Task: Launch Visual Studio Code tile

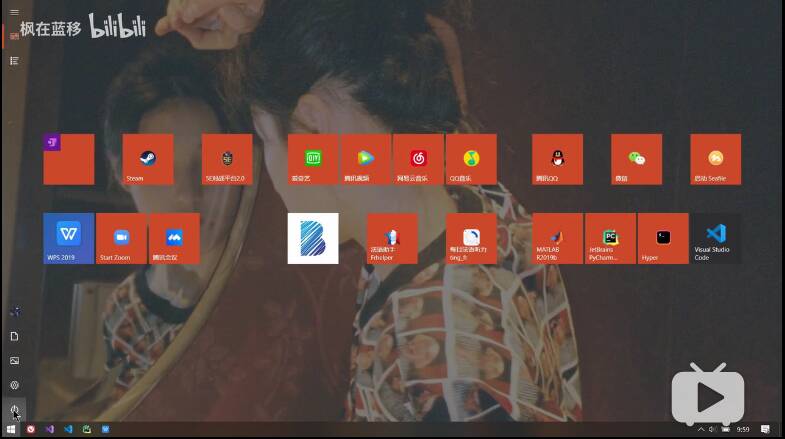Action: [x=716, y=238]
